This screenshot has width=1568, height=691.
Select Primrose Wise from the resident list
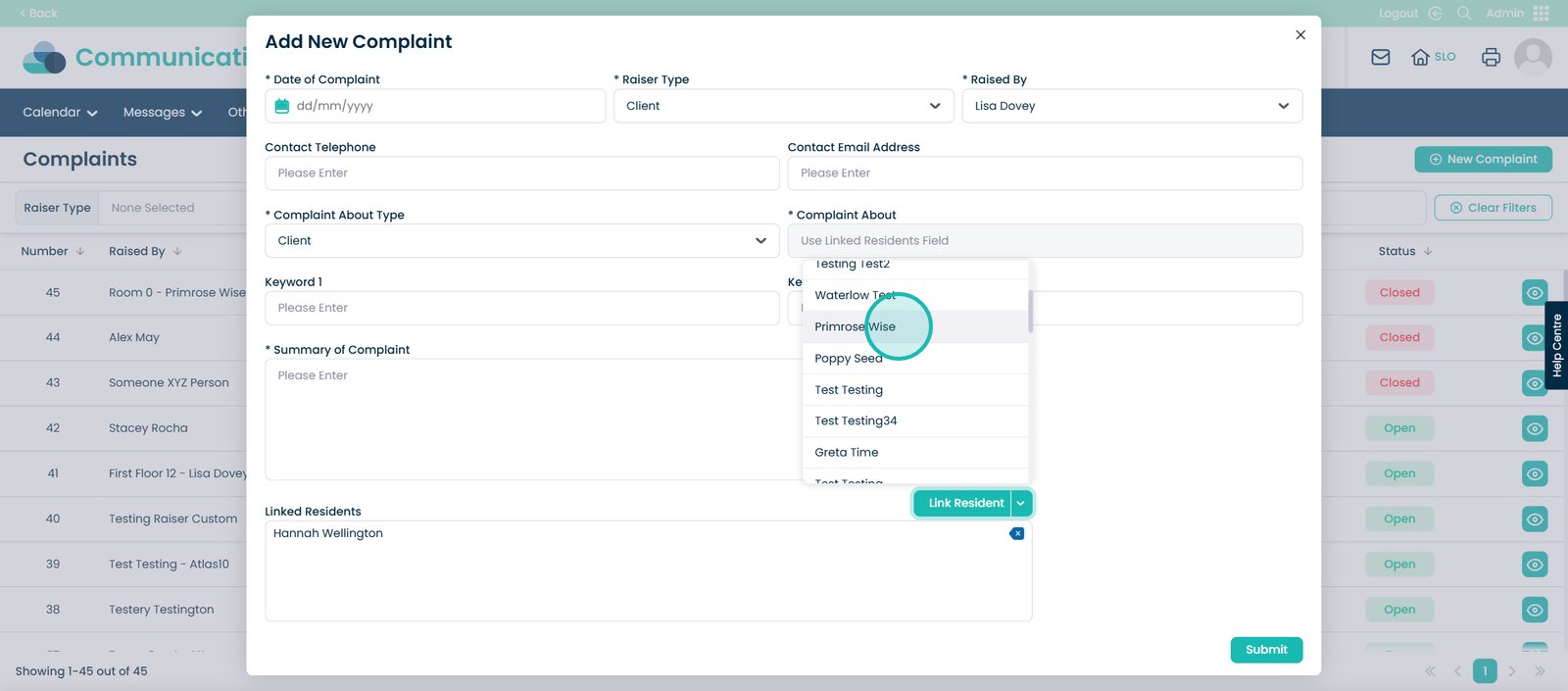pyautogui.click(x=855, y=326)
